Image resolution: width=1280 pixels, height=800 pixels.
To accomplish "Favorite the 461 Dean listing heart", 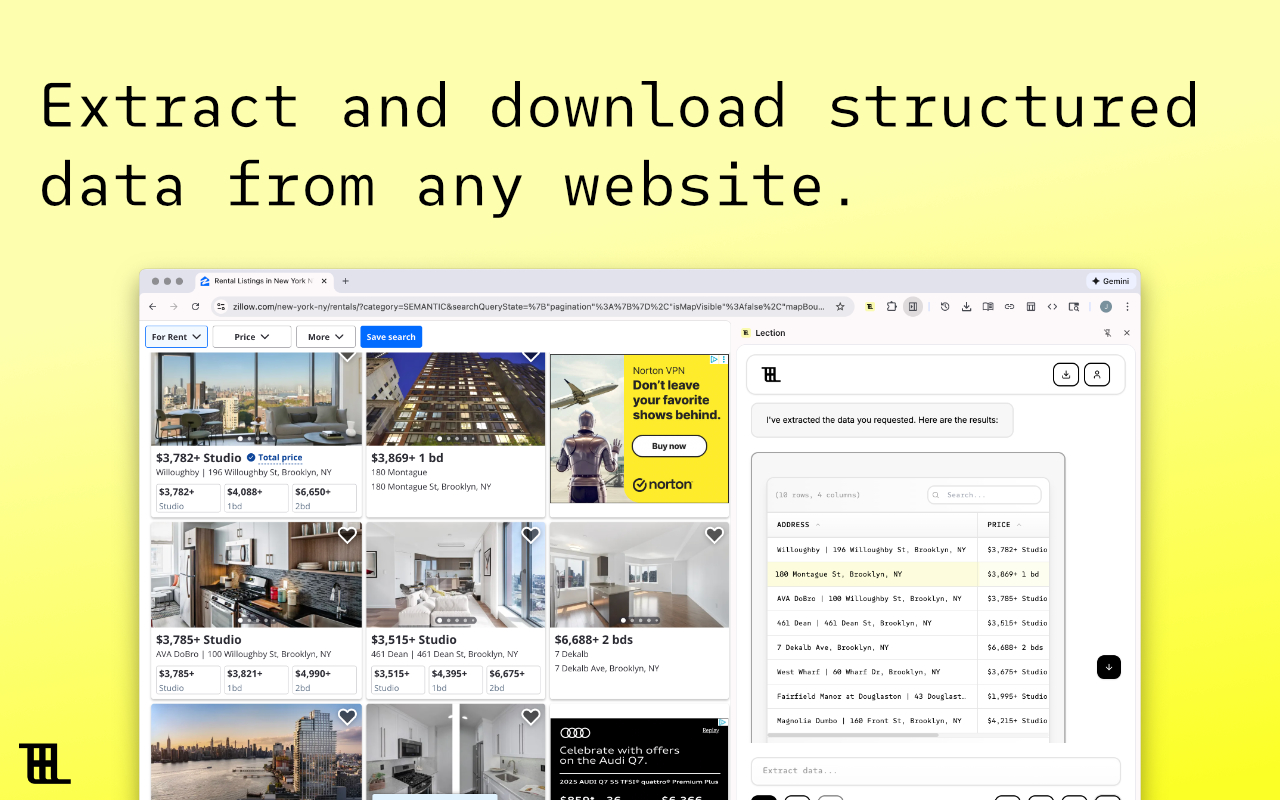I will [531, 535].
